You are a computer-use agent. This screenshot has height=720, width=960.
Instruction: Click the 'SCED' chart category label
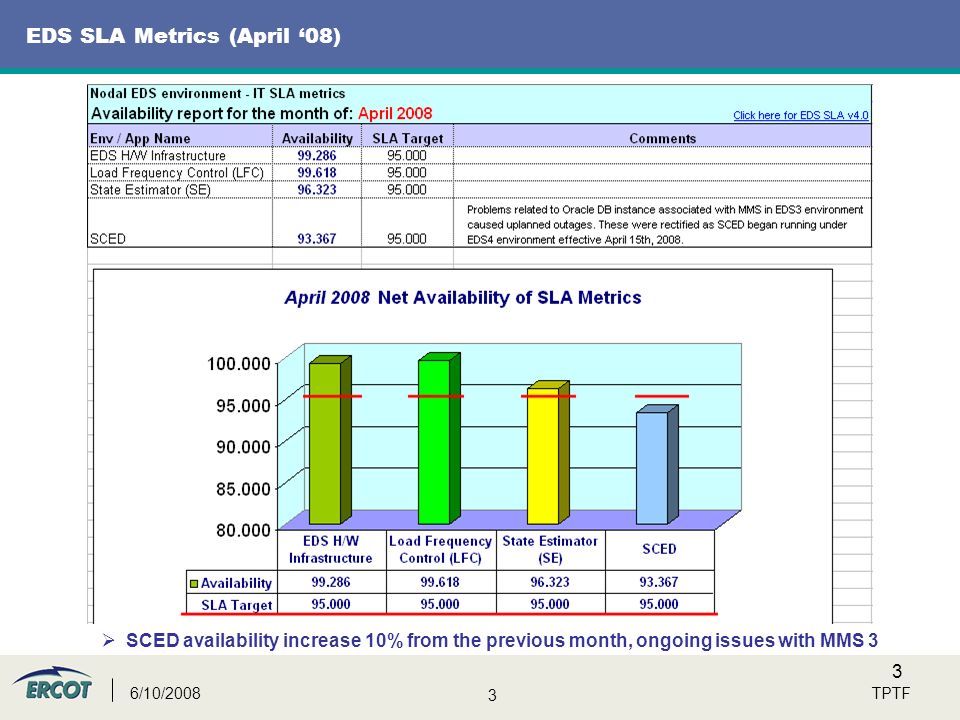(x=659, y=549)
